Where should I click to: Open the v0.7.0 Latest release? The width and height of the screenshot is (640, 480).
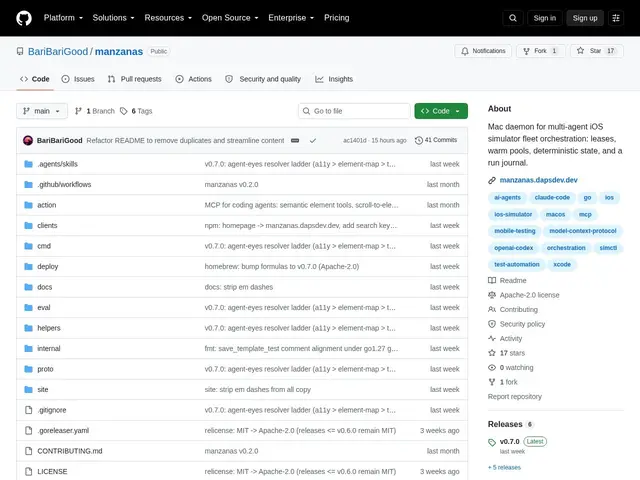point(518,442)
